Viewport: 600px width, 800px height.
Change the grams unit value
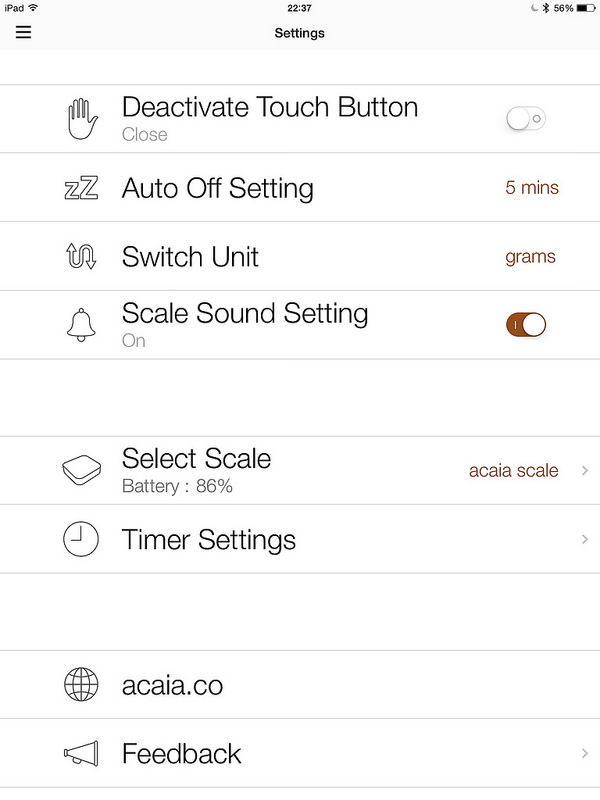(x=530, y=257)
